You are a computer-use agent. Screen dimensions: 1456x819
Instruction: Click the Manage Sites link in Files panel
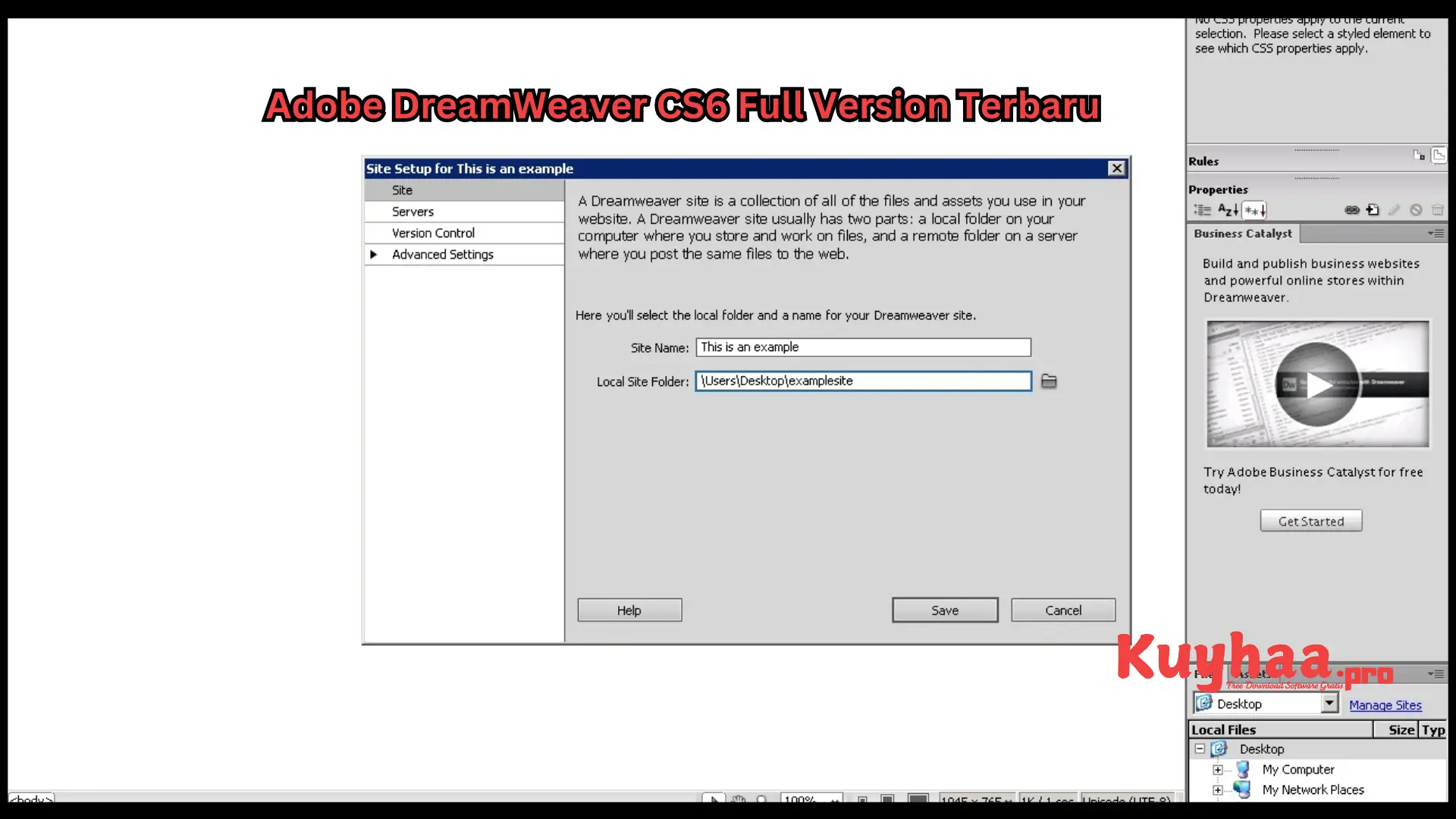(x=1385, y=705)
